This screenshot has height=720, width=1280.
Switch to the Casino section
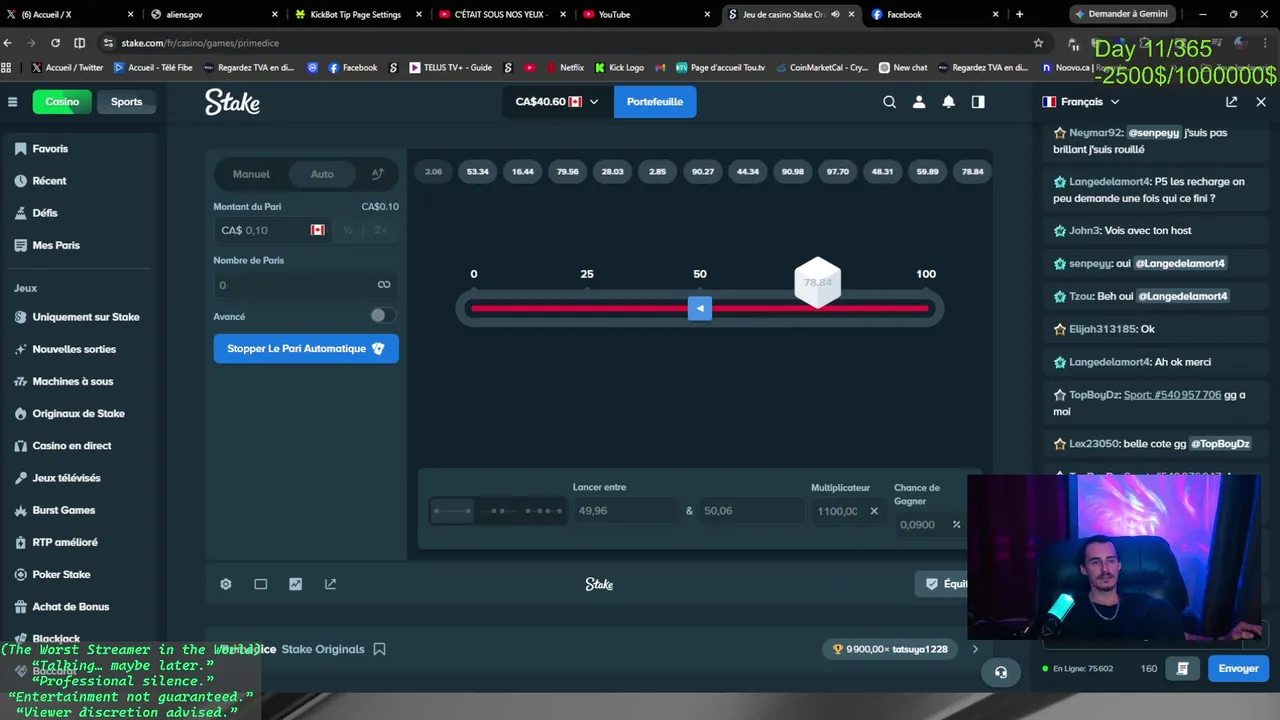tap(62, 102)
